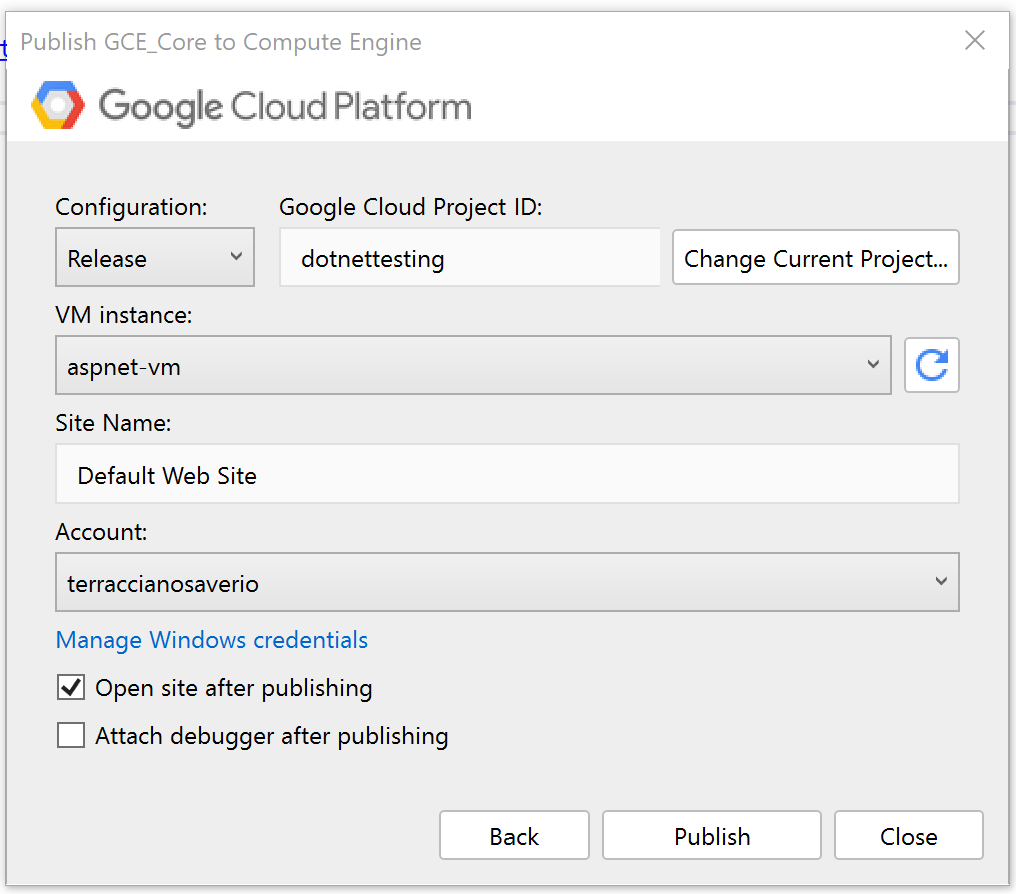Click Change Current Project button
Viewport: 1016px width, 894px height.
815,258
